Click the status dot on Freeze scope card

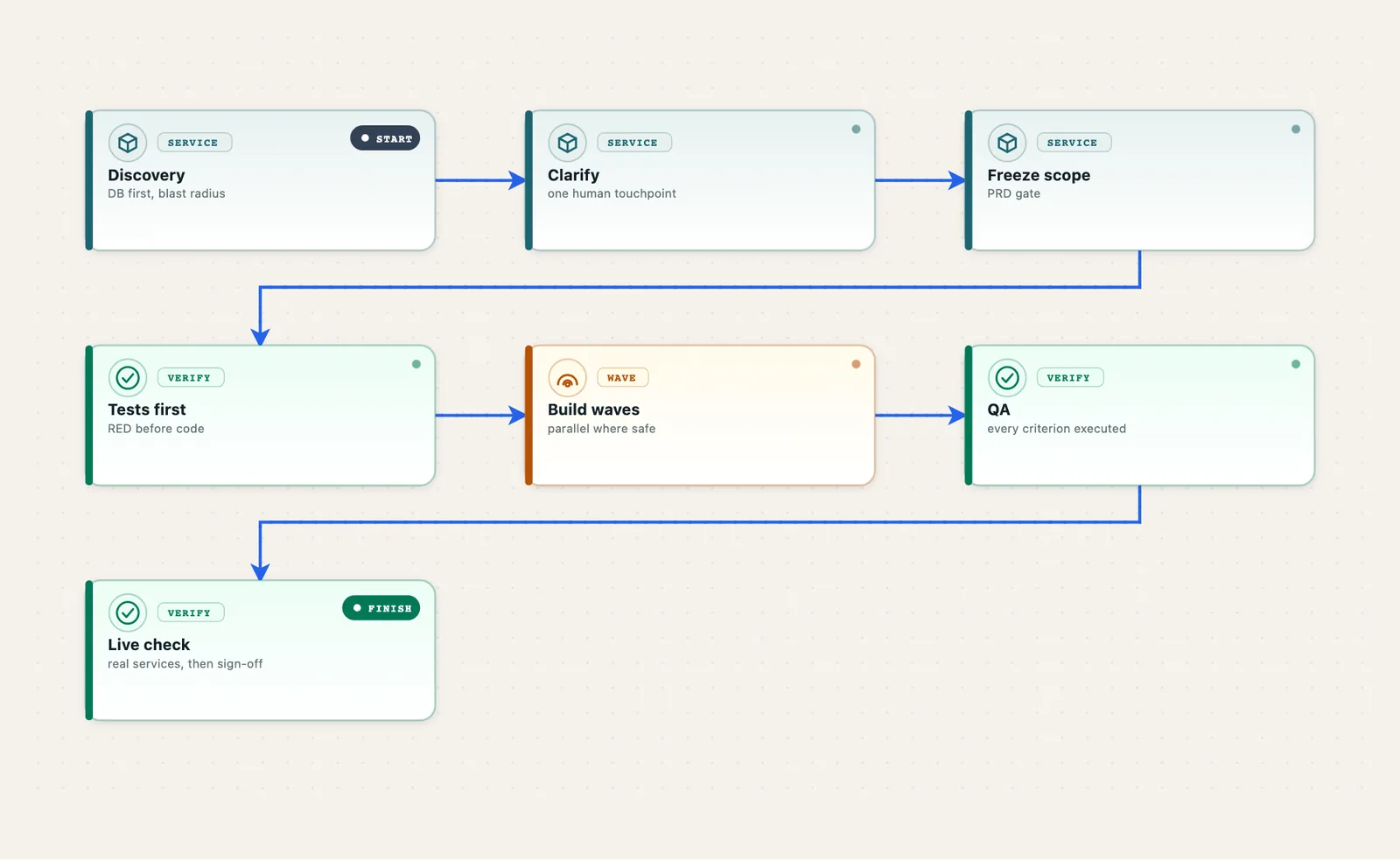tap(1296, 129)
